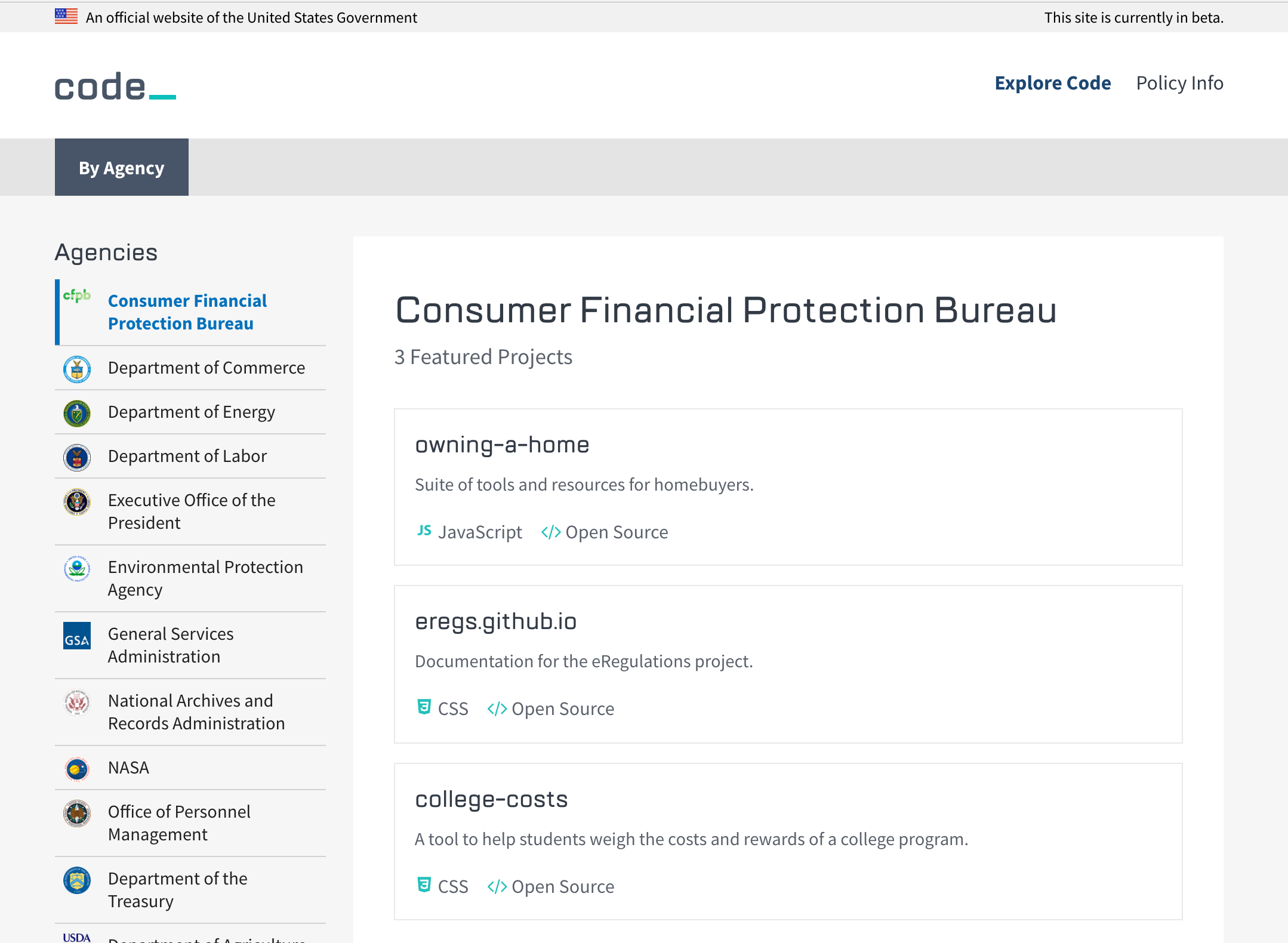Open the Explore Code menu
The width and height of the screenshot is (1288, 943).
point(1053,83)
